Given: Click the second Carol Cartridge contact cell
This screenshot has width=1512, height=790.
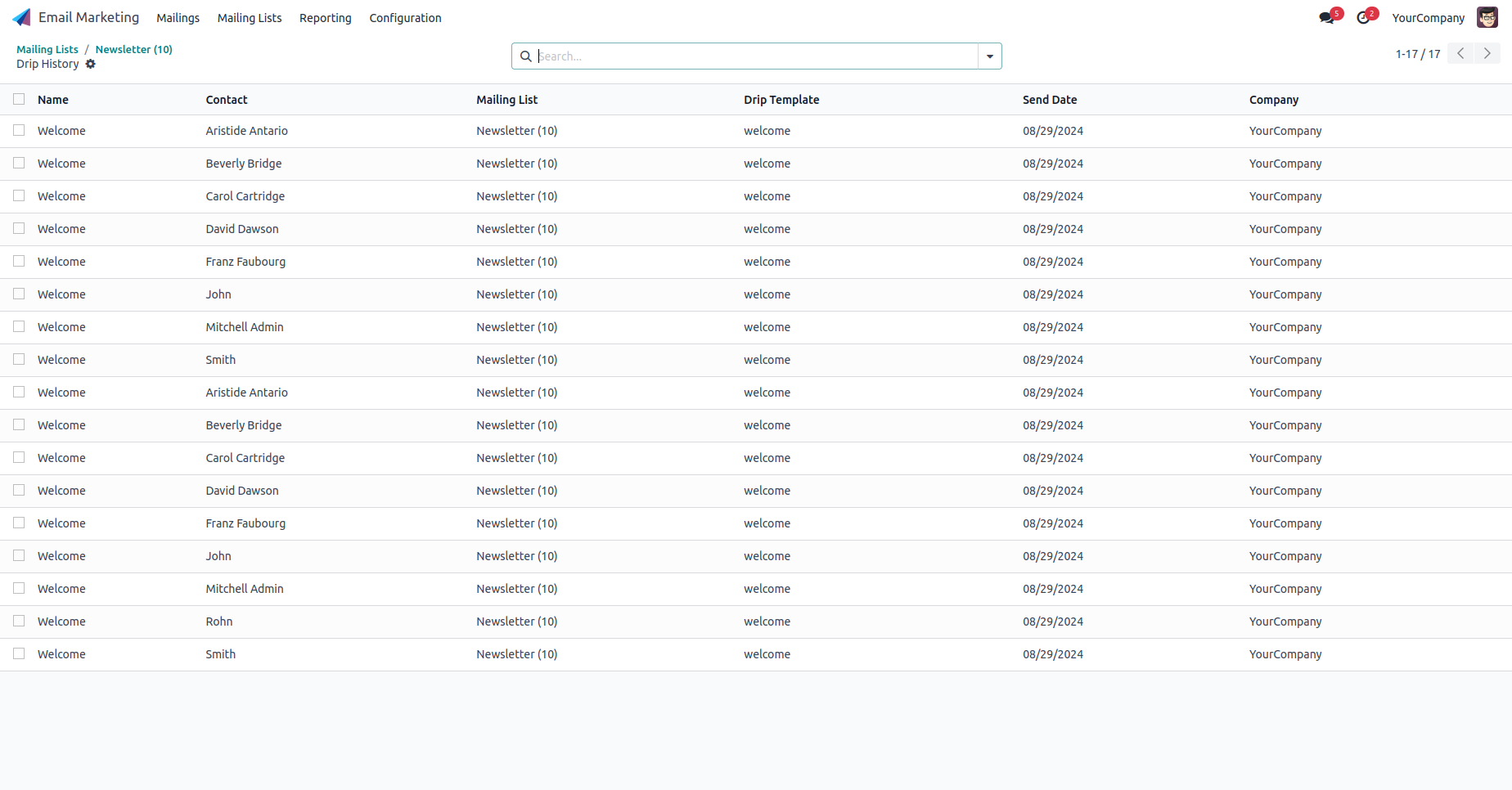Looking at the screenshot, I should point(245,458).
